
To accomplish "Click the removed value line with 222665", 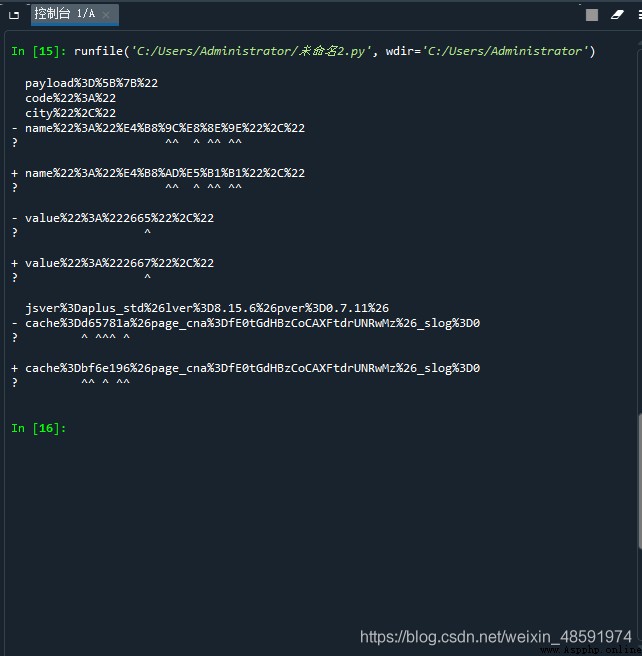I will pyautogui.click(x=113, y=218).
